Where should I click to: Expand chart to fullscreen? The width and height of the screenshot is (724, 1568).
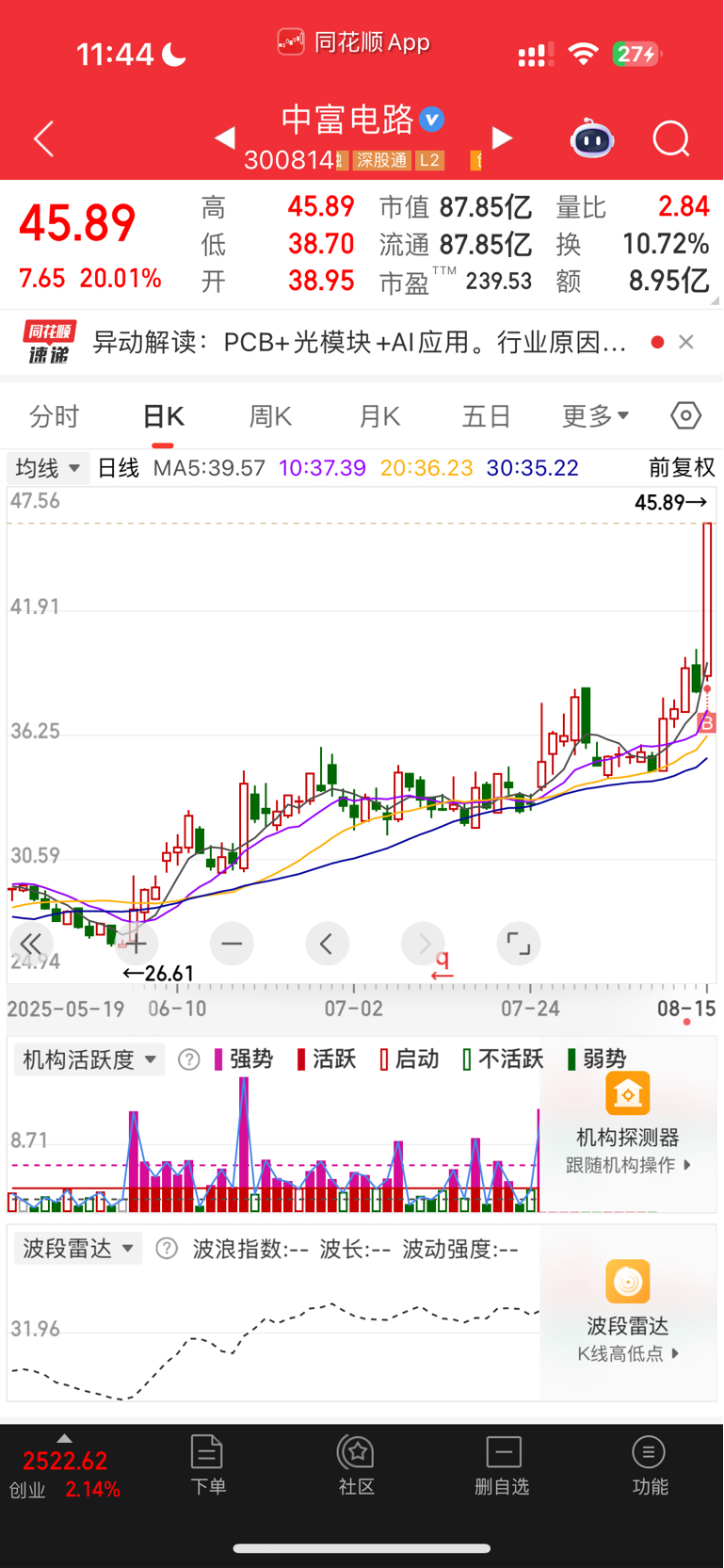(519, 944)
